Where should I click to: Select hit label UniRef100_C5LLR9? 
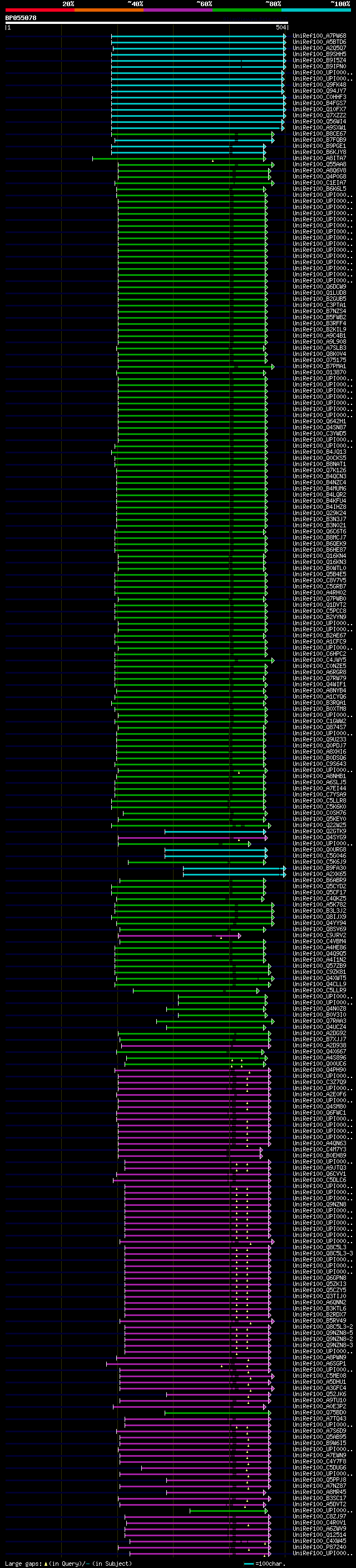[319, 990]
